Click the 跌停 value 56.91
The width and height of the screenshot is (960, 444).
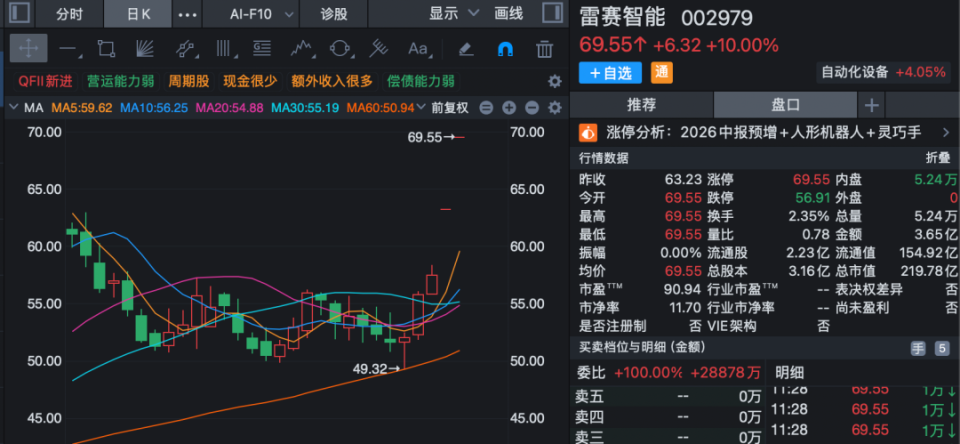[812, 198]
